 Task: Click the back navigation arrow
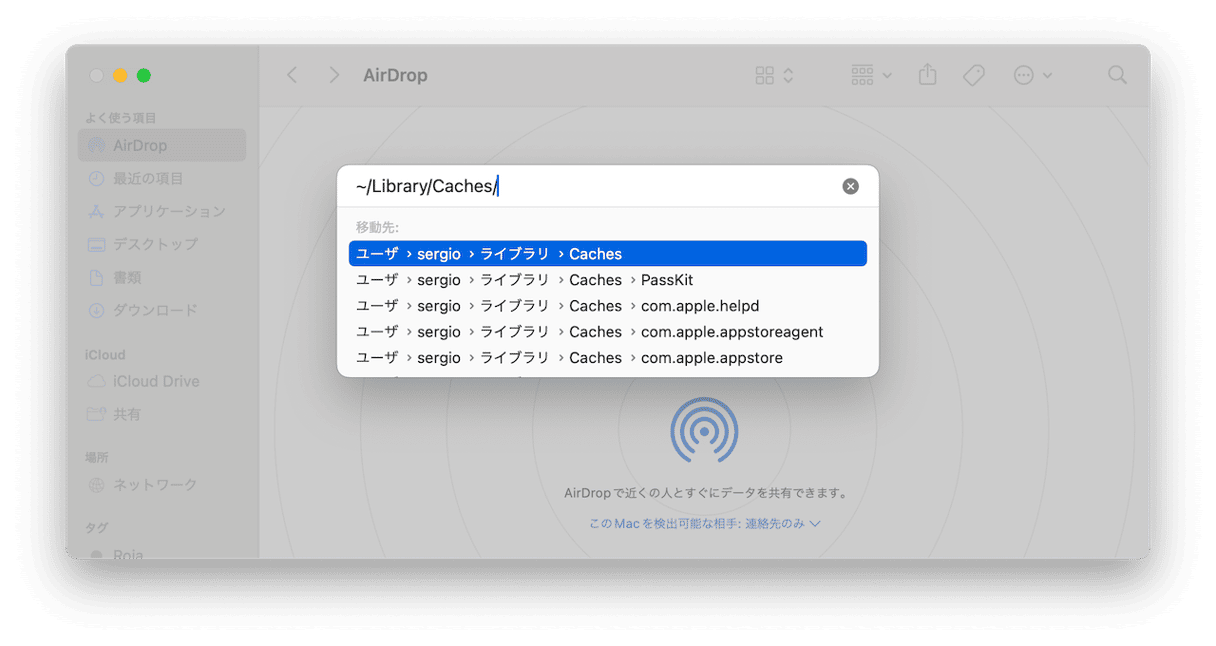tap(292, 75)
